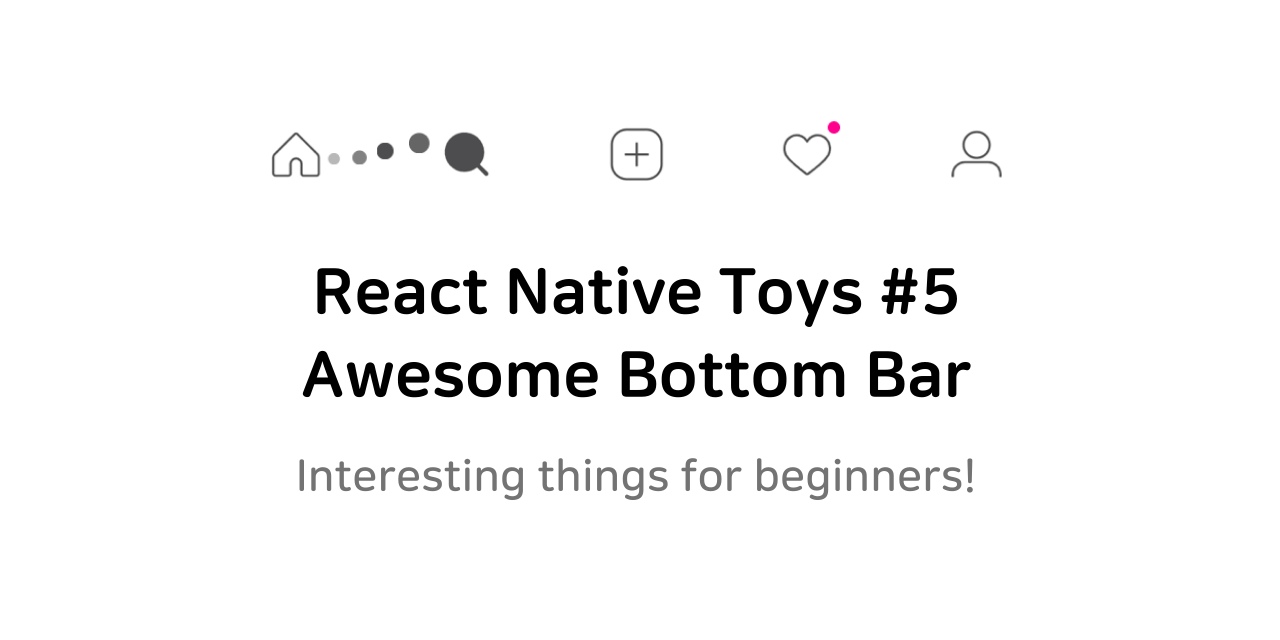This screenshot has width=1280, height=640.
Task: Click the word "Bottom" in the heading
Action: (723, 376)
